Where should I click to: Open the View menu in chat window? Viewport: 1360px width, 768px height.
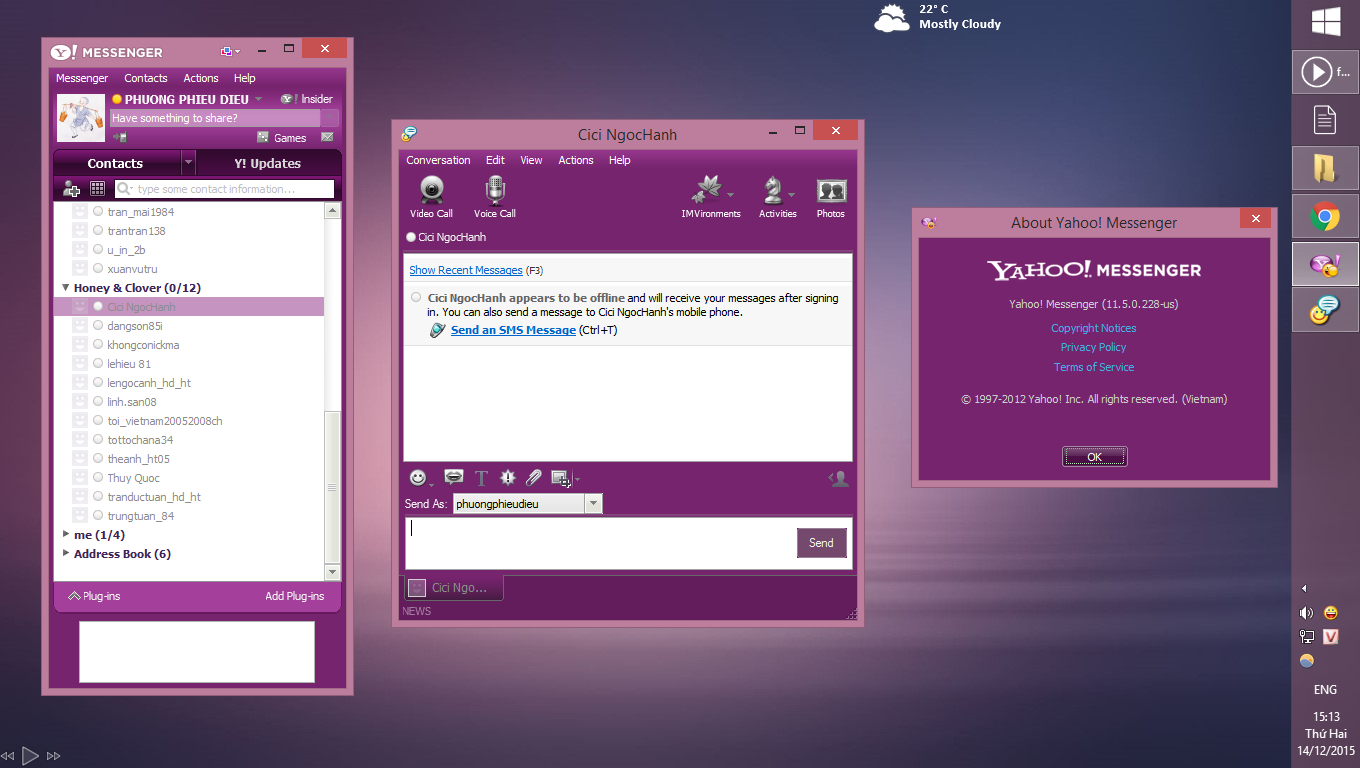tap(531, 160)
